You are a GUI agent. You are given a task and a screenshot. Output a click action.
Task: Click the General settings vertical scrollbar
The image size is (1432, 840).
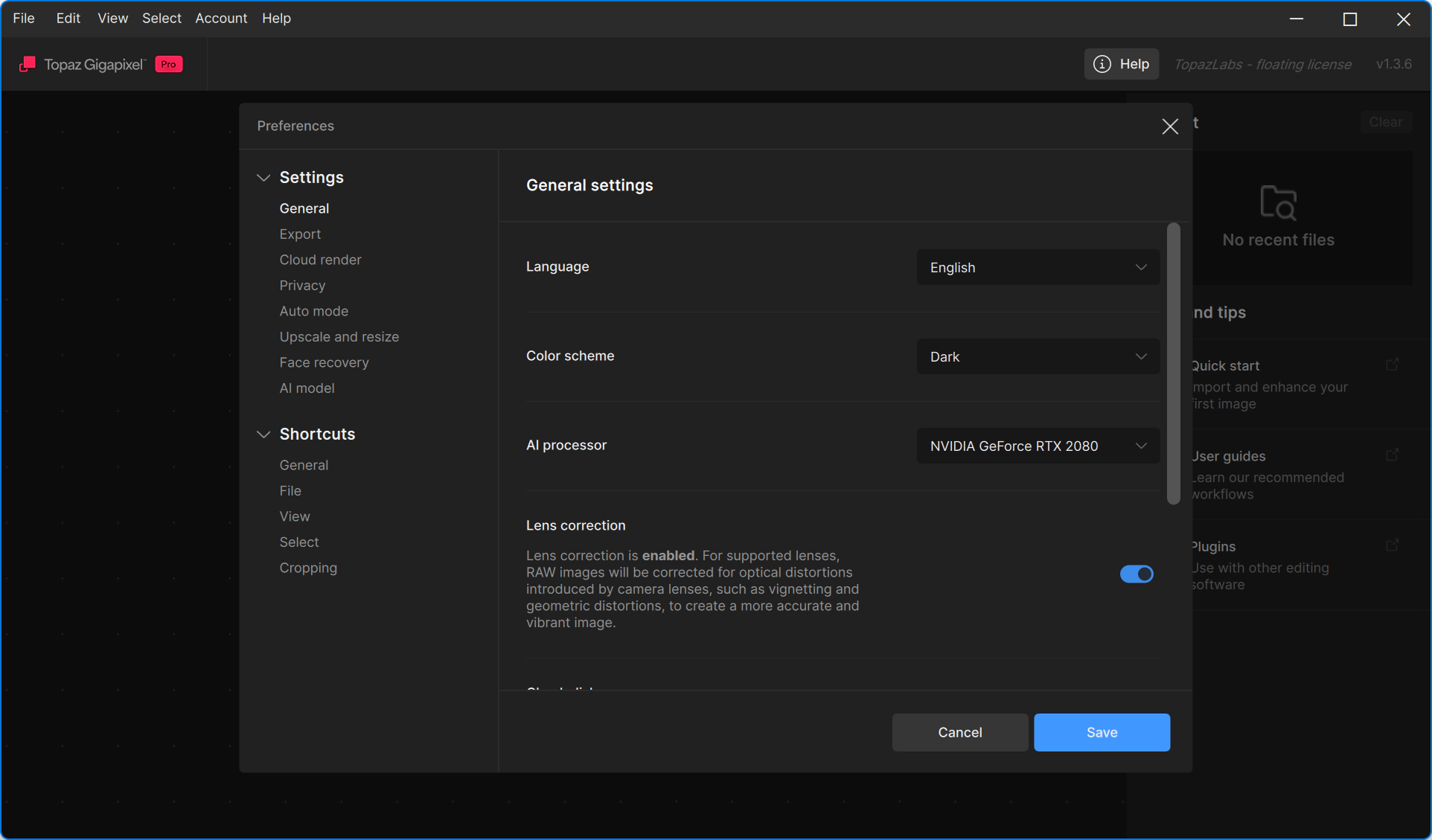pyautogui.click(x=1174, y=364)
